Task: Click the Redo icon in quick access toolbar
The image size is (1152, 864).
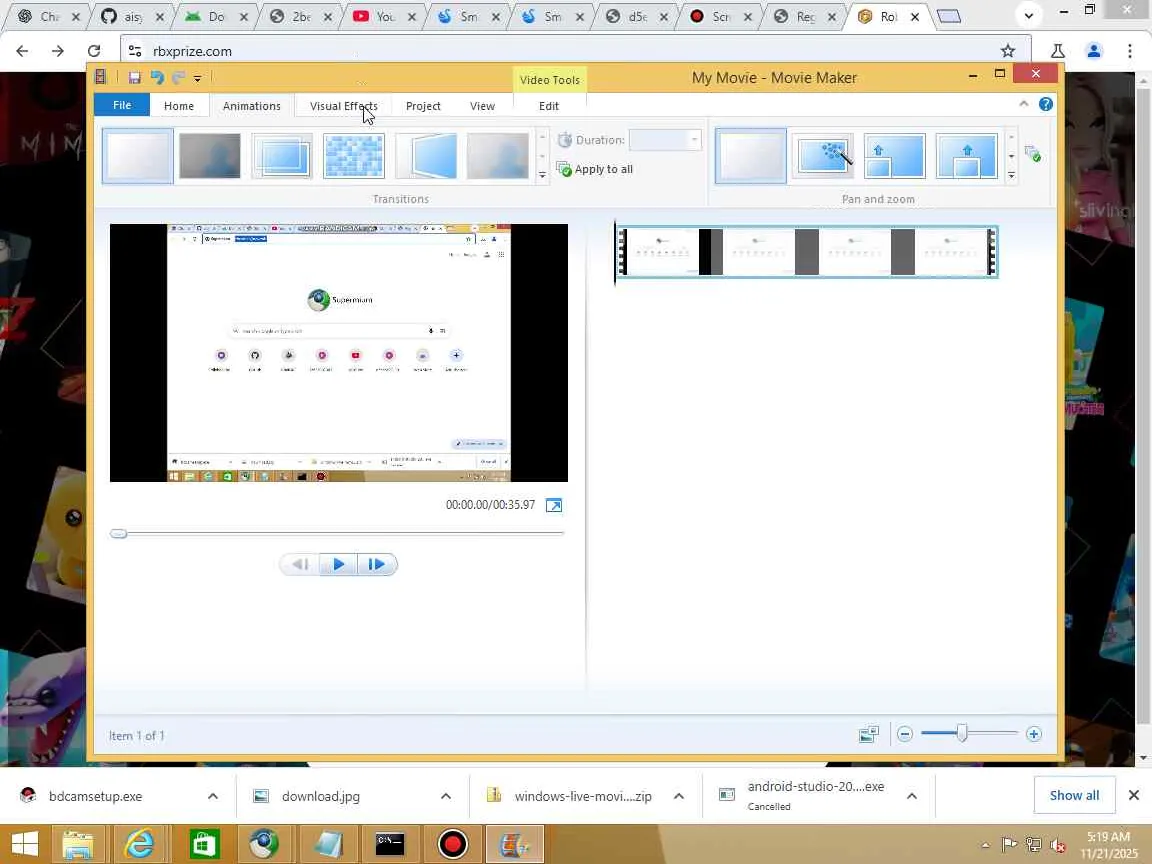Action: [178, 77]
